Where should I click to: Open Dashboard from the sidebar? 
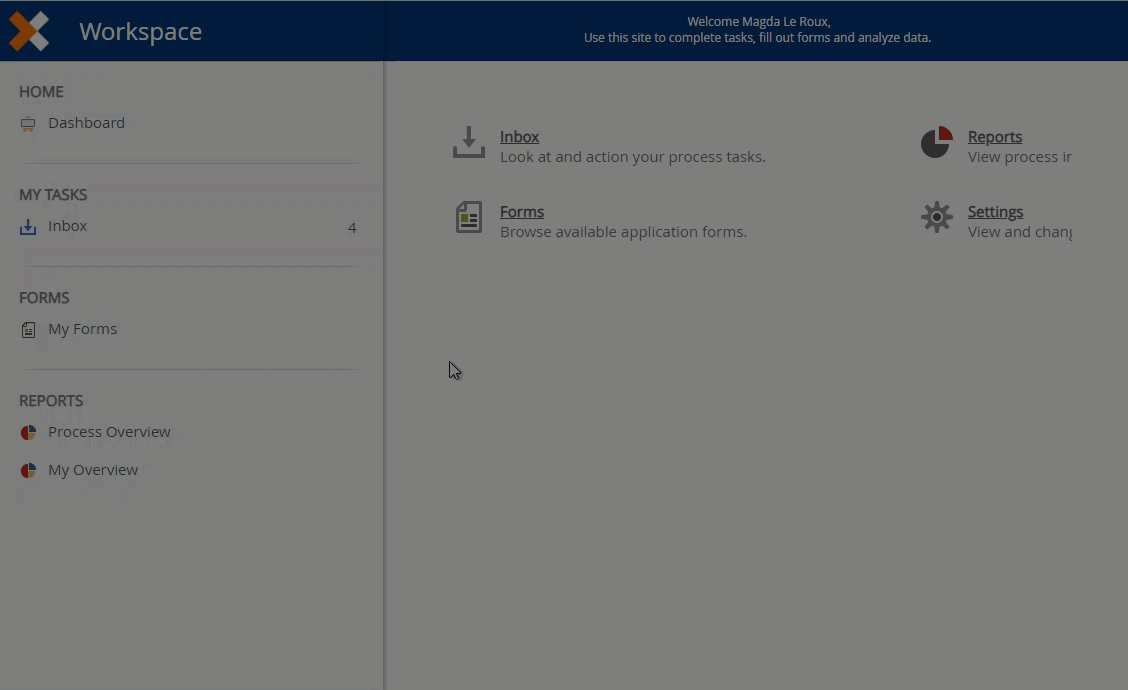click(86, 123)
